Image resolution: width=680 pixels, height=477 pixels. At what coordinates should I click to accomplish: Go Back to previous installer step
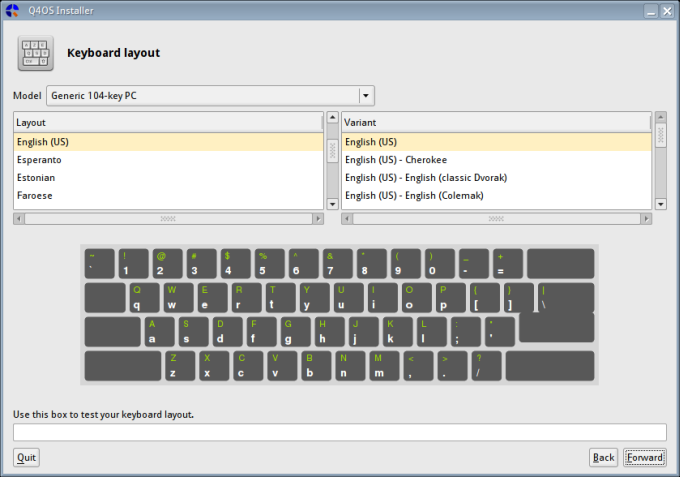tap(604, 457)
